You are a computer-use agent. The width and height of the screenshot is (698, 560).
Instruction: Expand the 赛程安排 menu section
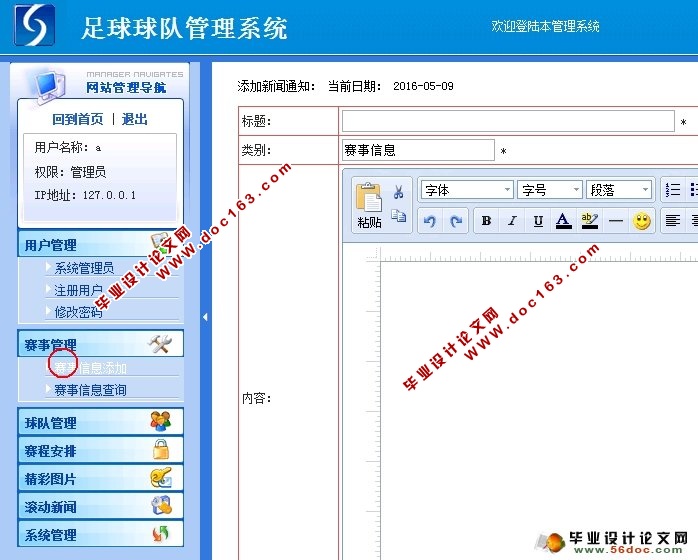pos(101,450)
